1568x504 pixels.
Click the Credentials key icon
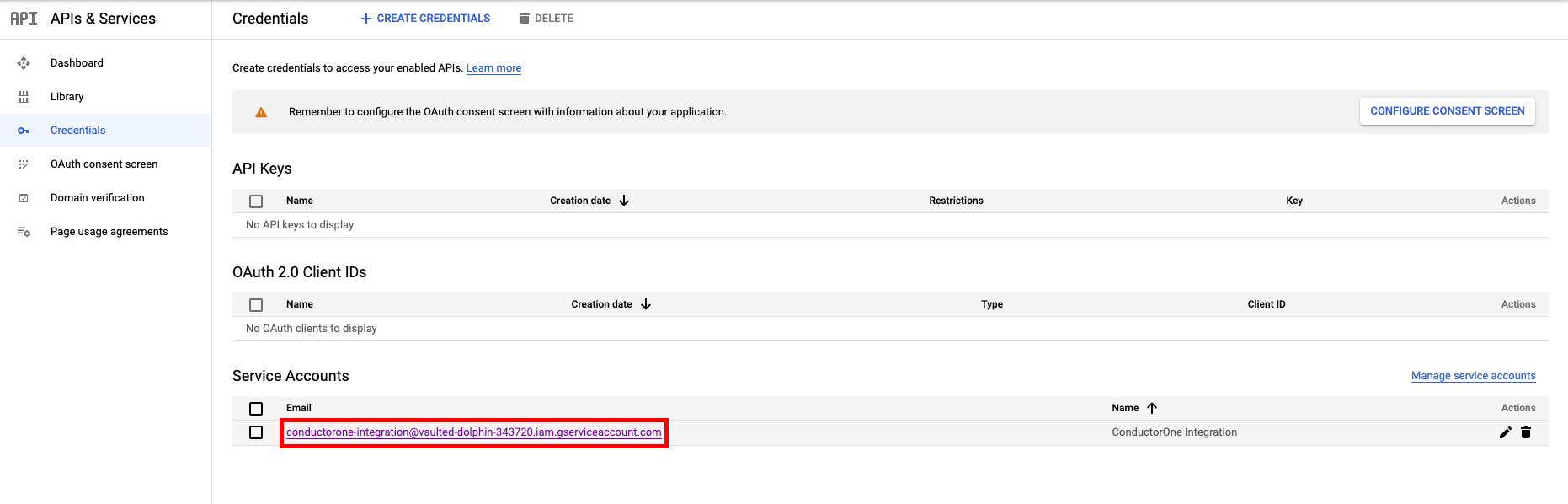coord(24,131)
